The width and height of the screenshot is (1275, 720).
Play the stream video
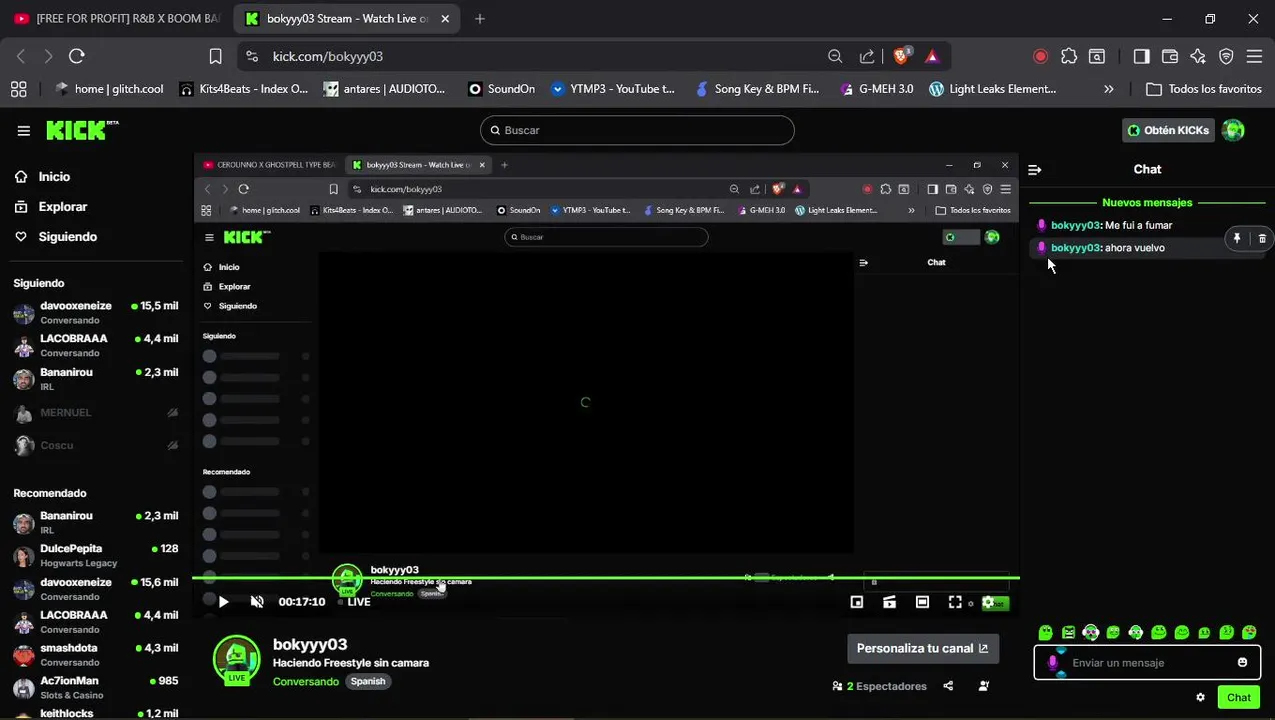[x=223, y=602]
